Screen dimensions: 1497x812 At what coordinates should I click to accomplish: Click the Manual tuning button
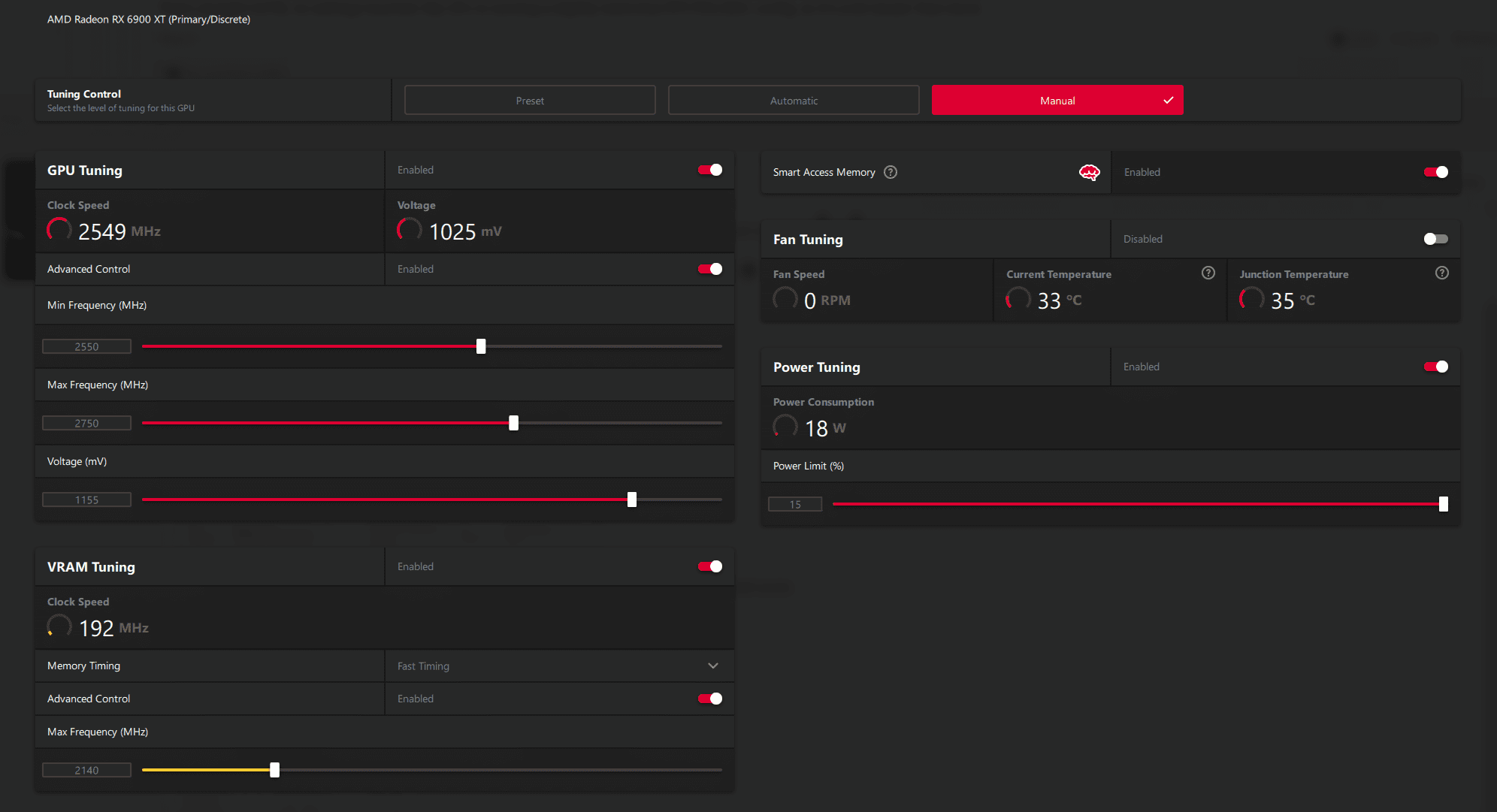pyautogui.click(x=1057, y=101)
